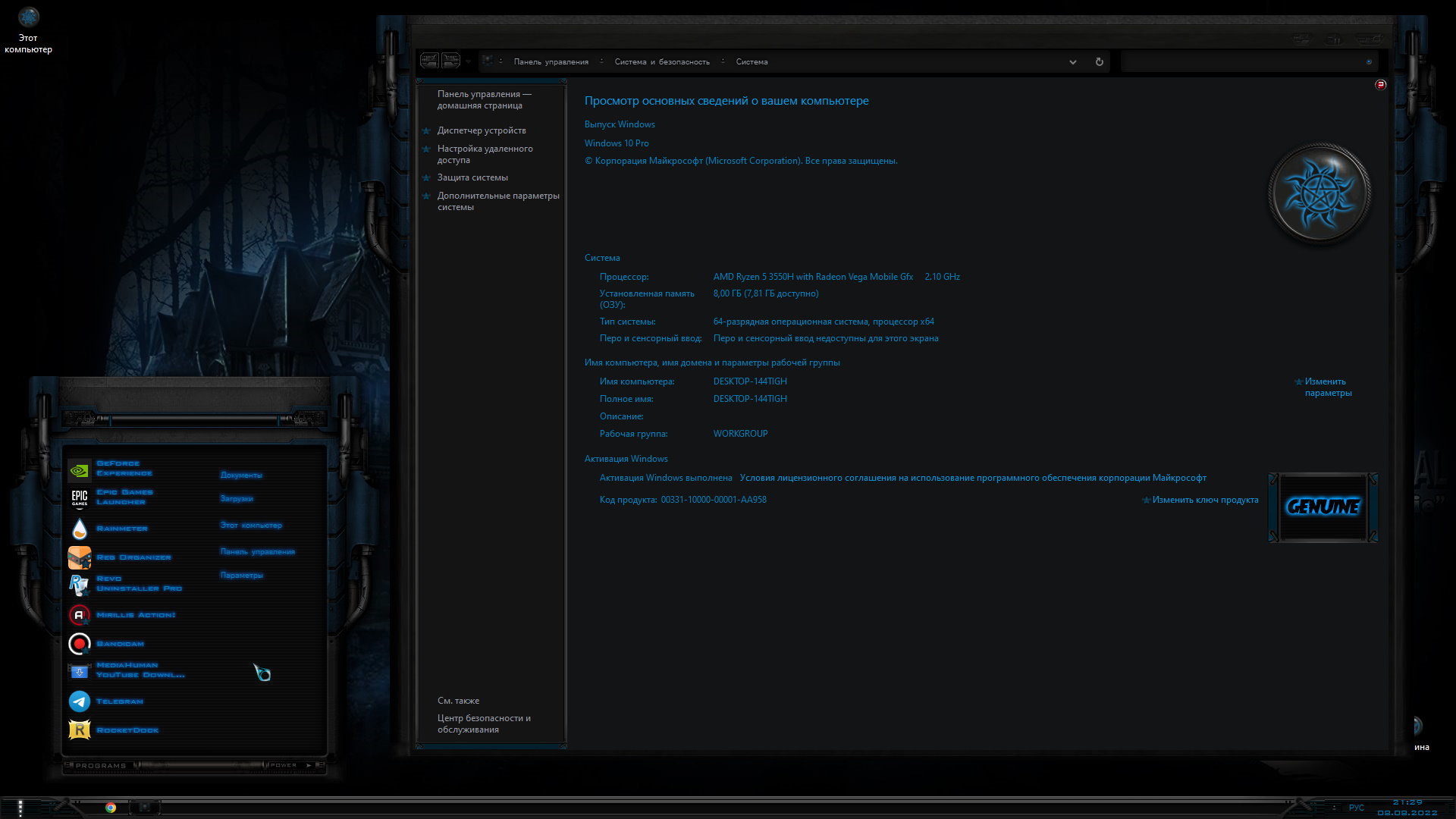Open GeForce Experience from the start menu
The image size is (1456, 819).
126,469
